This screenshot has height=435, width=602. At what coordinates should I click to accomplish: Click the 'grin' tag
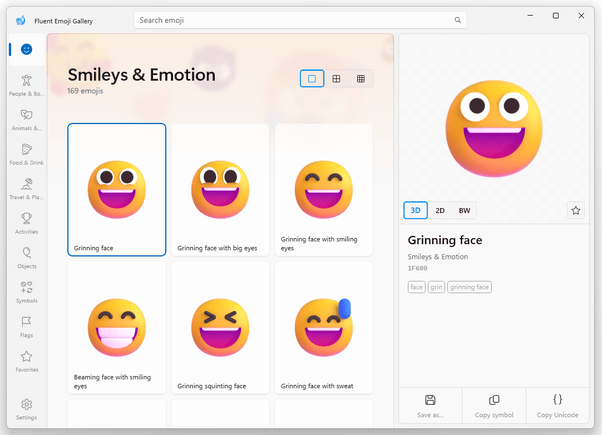pos(436,287)
